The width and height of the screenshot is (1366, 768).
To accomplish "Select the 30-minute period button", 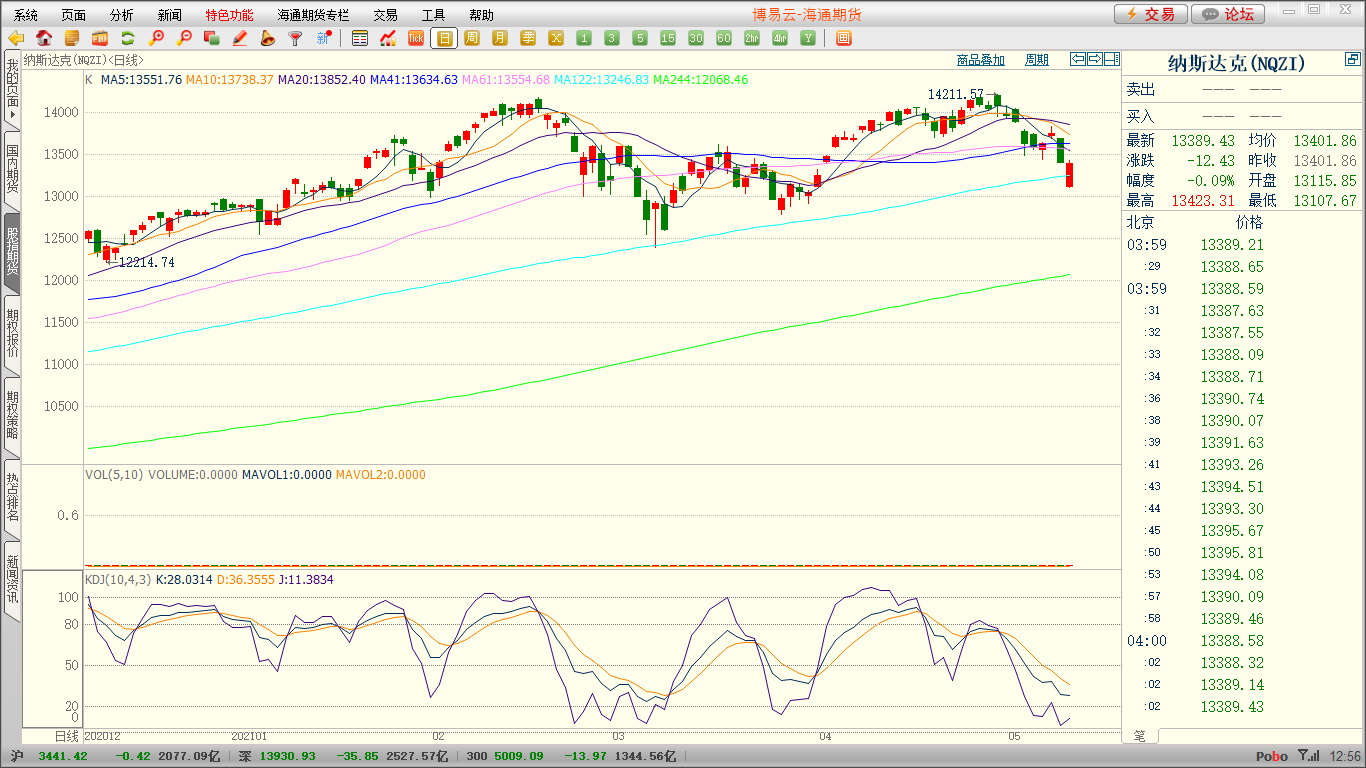I will (x=696, y=38).
